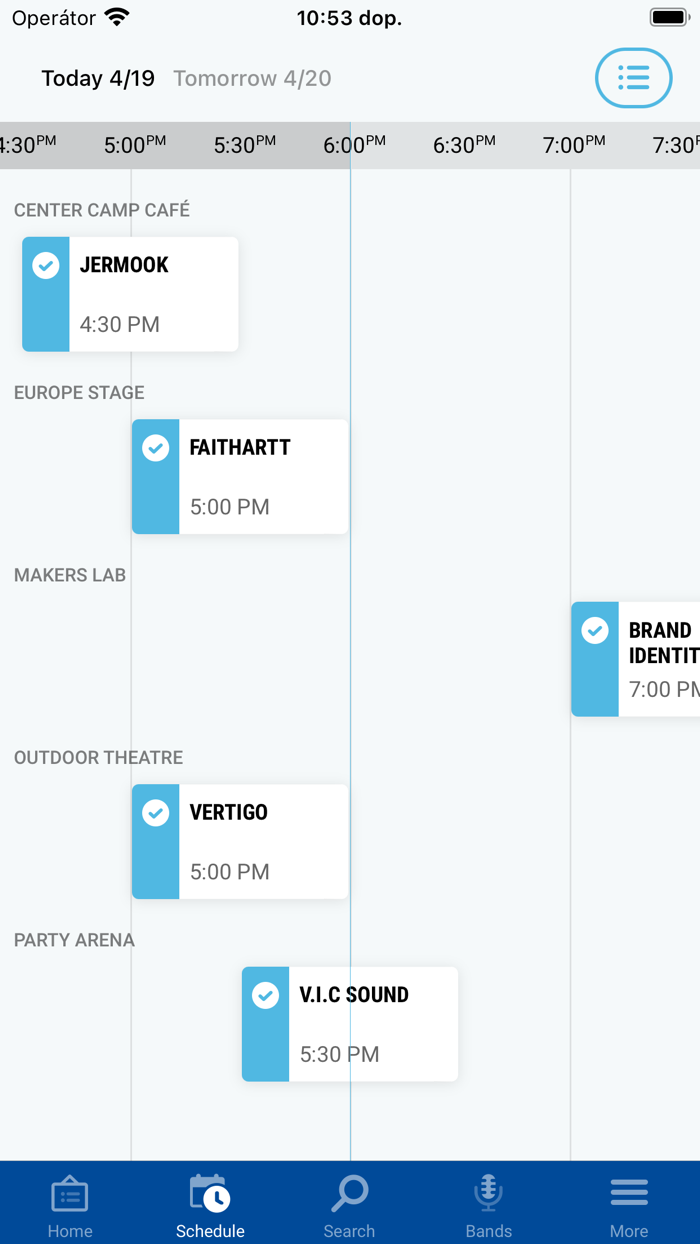Screen dimensions: 700x1244
Task: Tap the Schedule calendar icon
Action: pyautogui.click(x=210, y=1195)
